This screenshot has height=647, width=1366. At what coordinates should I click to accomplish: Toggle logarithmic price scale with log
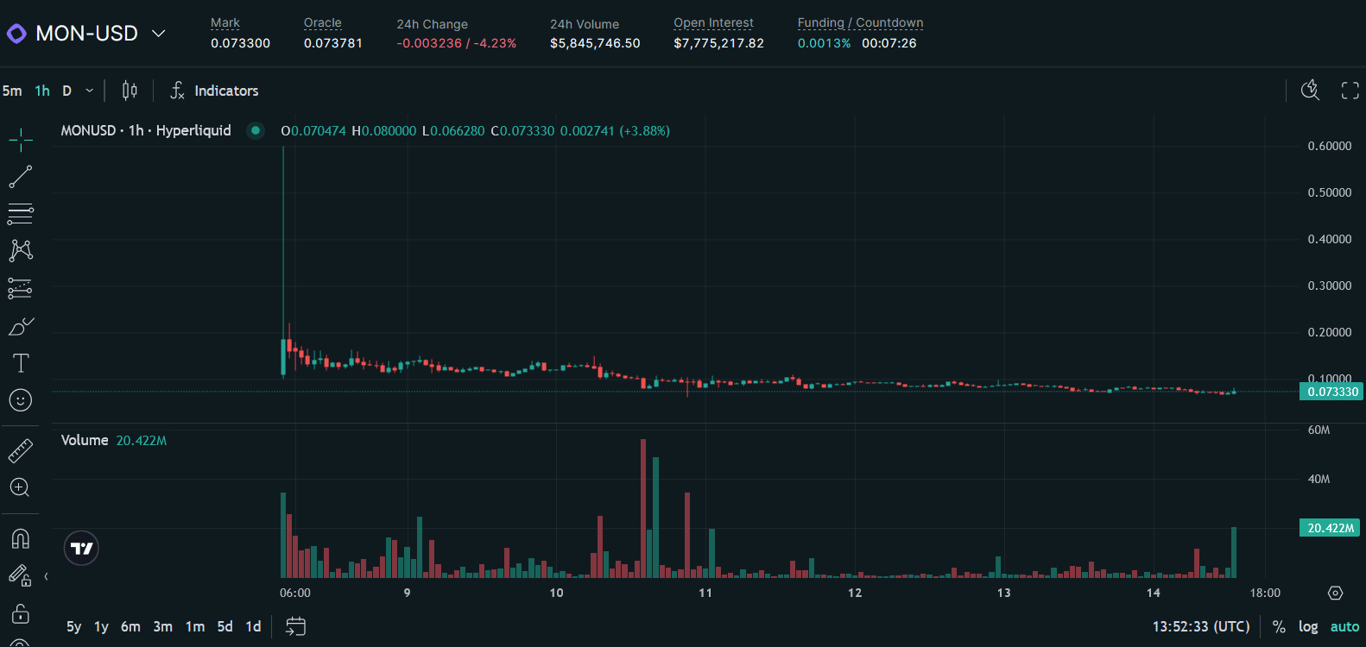click(1308, 626)
